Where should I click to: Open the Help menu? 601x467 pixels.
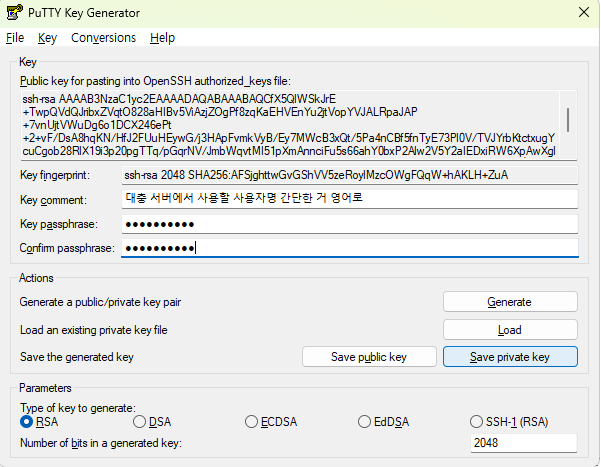(163, 38)
